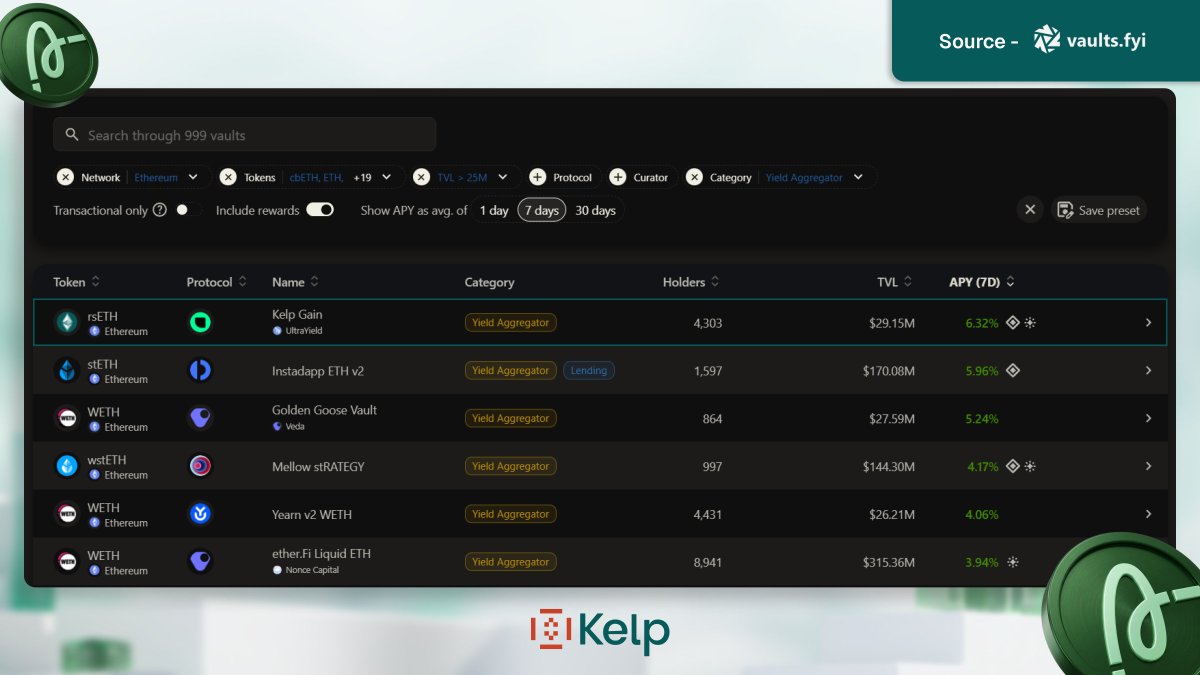Click the Kelp Gain protocol logo

point(200,322)
